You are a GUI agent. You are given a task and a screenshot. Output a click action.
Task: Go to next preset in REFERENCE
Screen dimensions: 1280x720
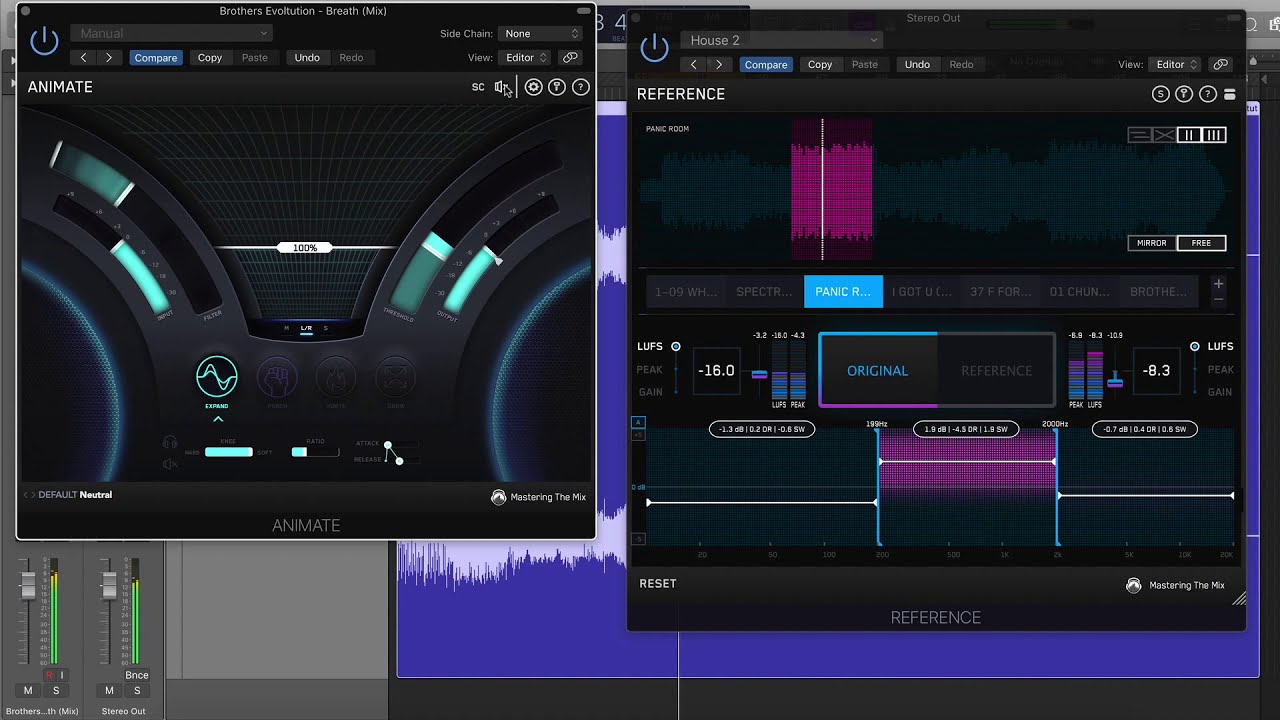[x=718, y=64]
